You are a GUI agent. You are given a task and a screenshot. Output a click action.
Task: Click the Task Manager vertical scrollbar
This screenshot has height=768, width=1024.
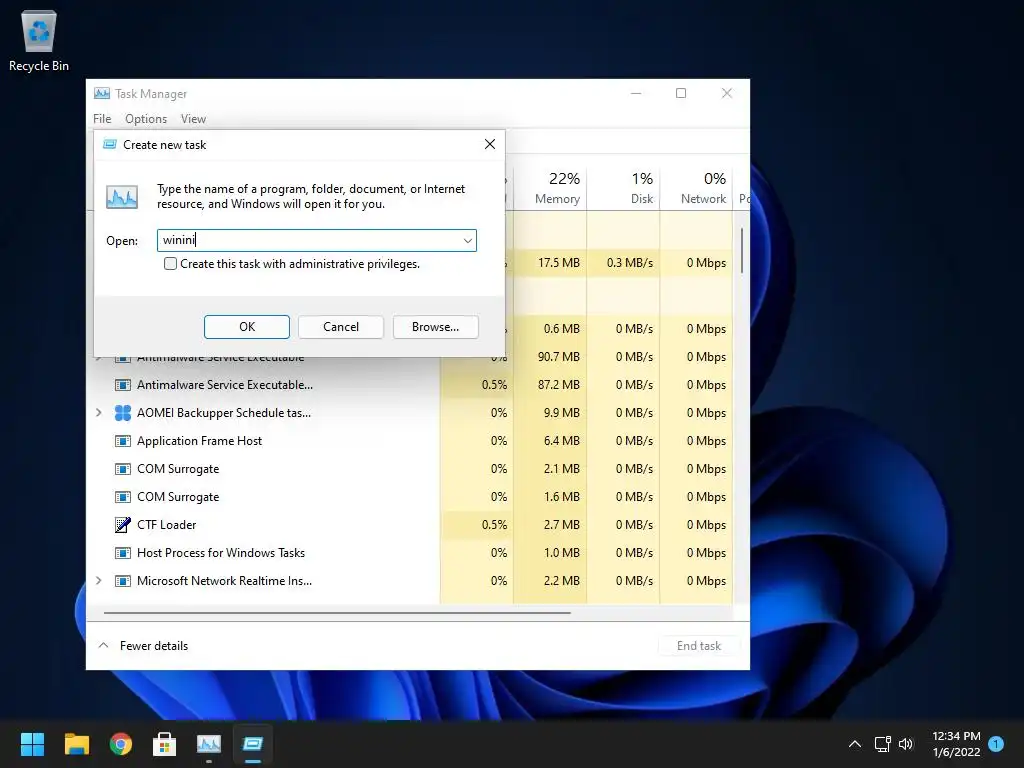click(742, 250)
